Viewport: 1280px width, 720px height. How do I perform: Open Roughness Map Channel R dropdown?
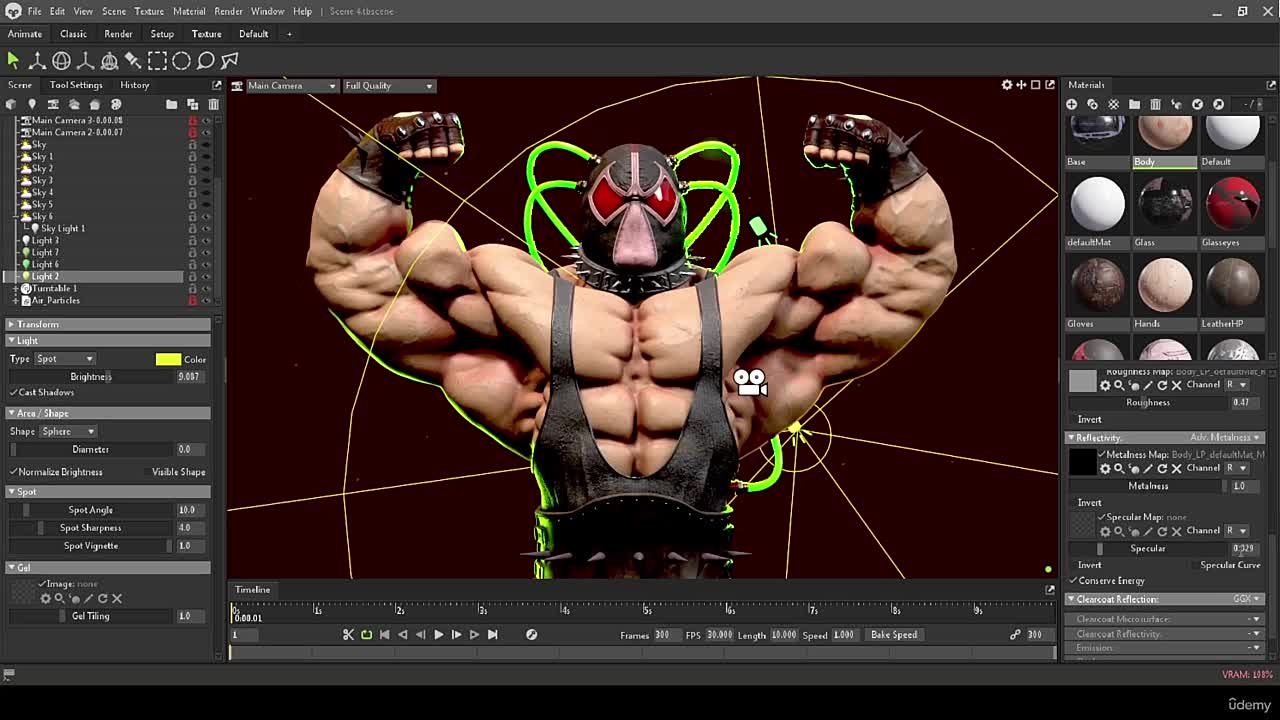pos(1237,385)
